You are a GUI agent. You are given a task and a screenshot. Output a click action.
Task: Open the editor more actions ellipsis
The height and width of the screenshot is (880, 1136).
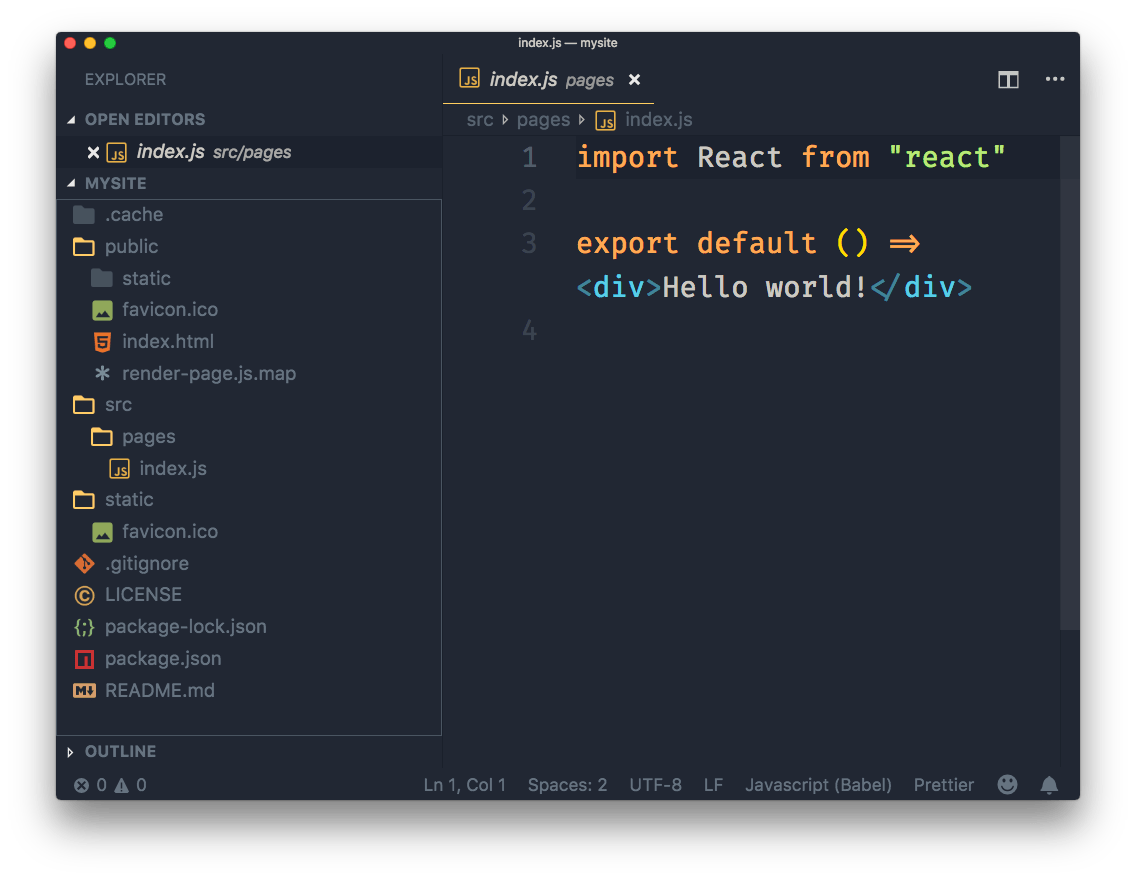point(1054,80)
